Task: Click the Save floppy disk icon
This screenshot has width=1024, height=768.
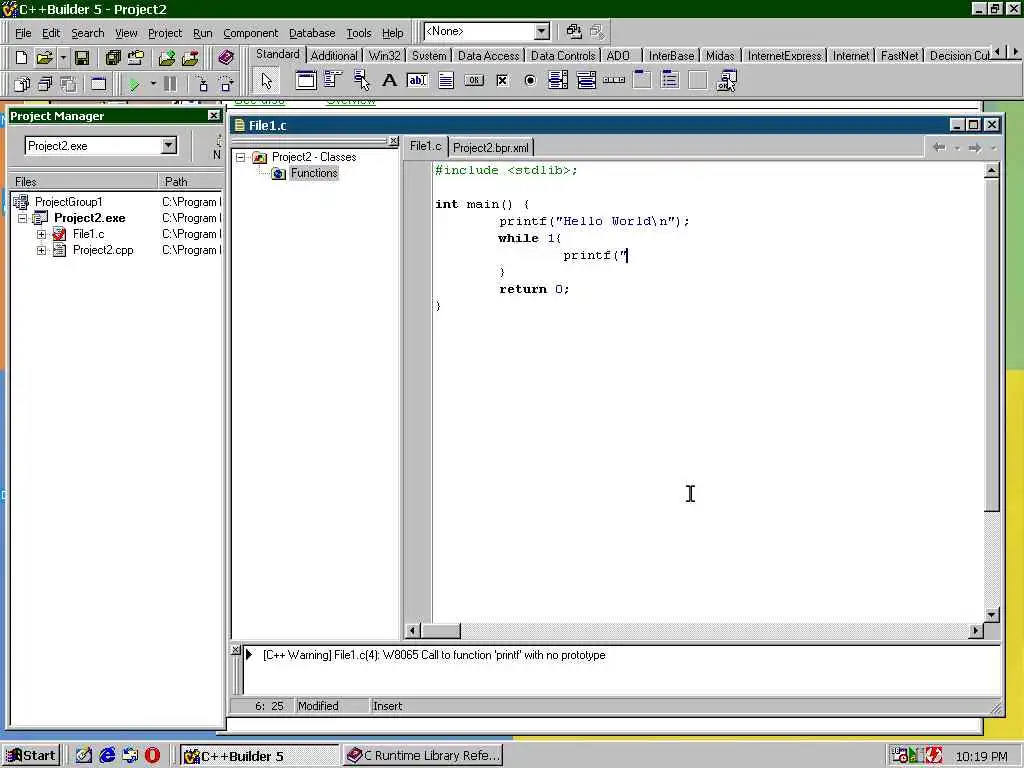Action: point(82,57)
